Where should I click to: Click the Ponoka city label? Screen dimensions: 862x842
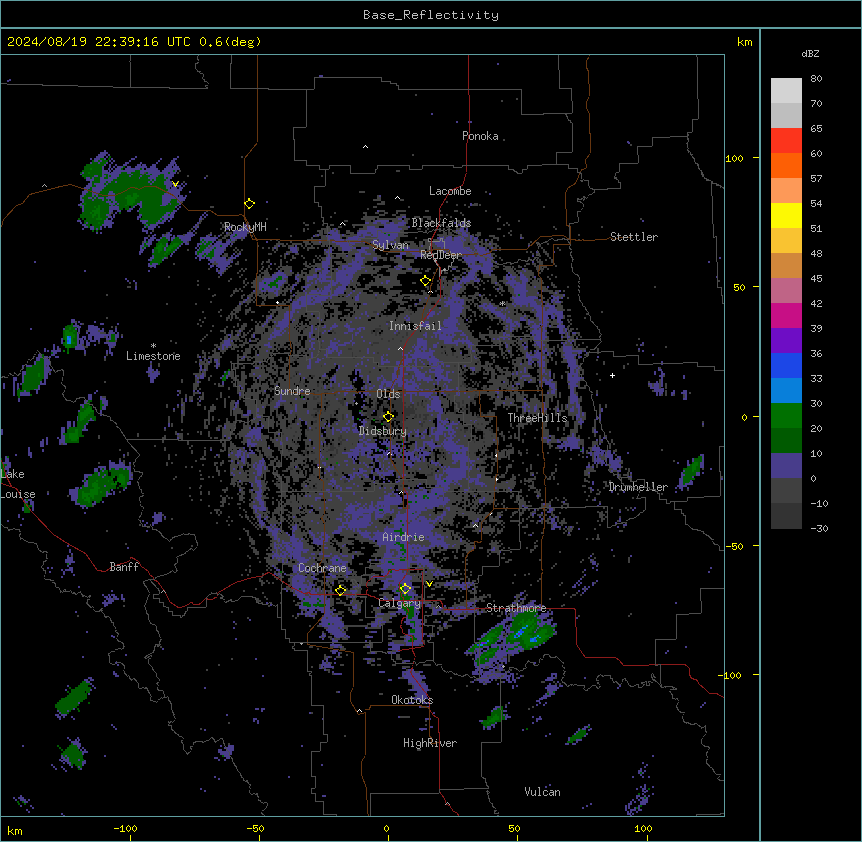pos(480,136)
